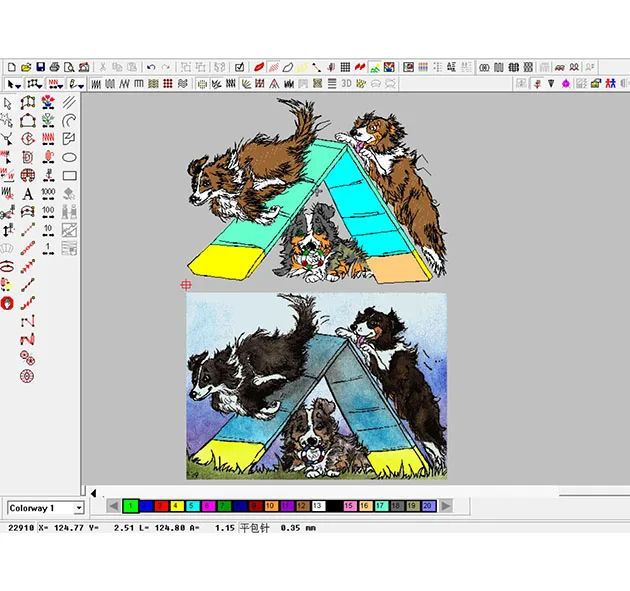
Task: Toggle the checkmark box in top toolbar
Action: tap(239, 67)
